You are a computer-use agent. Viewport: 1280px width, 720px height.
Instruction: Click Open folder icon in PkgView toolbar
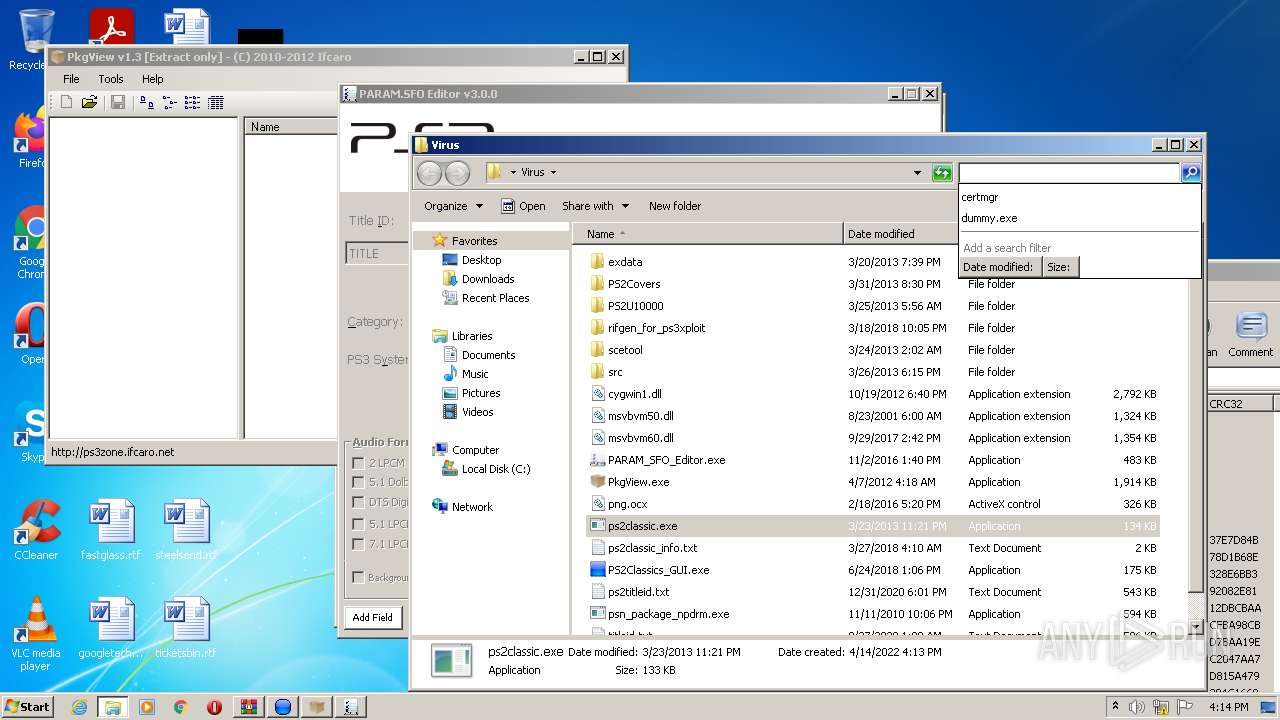coord(89,102)
